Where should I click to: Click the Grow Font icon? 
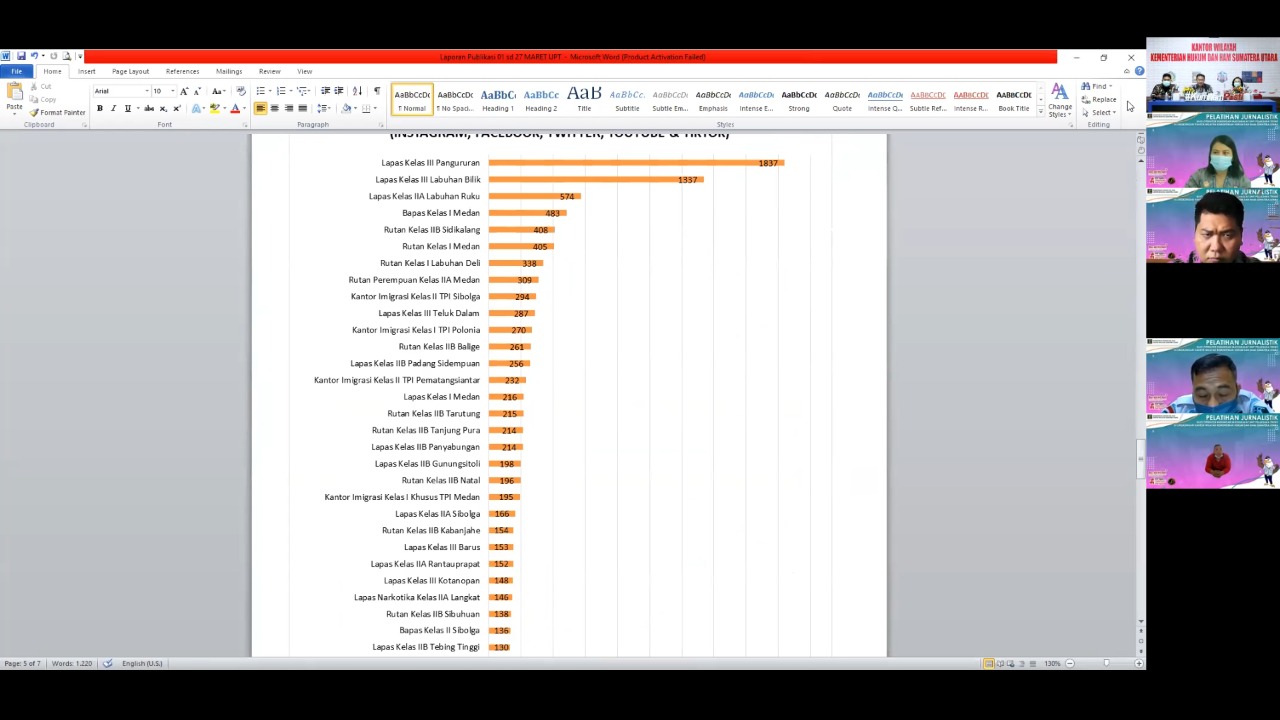[x=184, y=91]
